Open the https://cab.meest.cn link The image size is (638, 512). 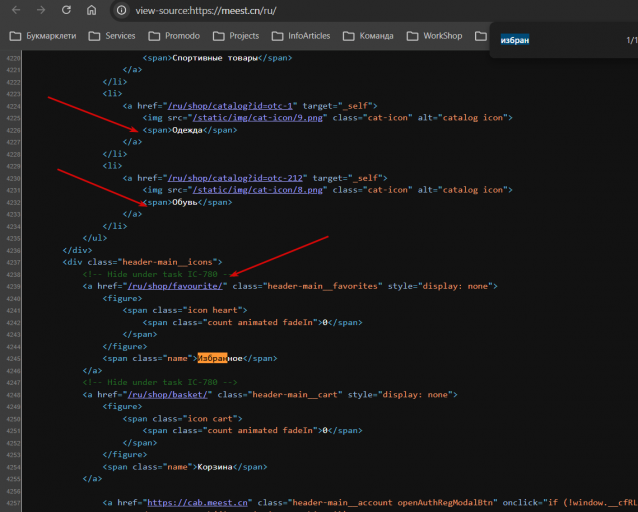tap(197, 503)
